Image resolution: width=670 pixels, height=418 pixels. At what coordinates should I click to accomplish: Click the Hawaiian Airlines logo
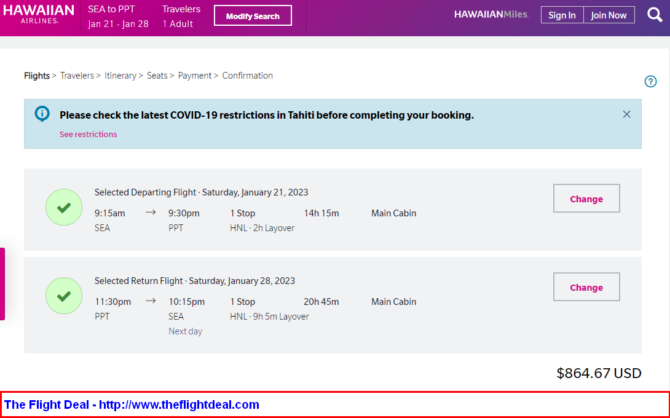click(38, 14)
